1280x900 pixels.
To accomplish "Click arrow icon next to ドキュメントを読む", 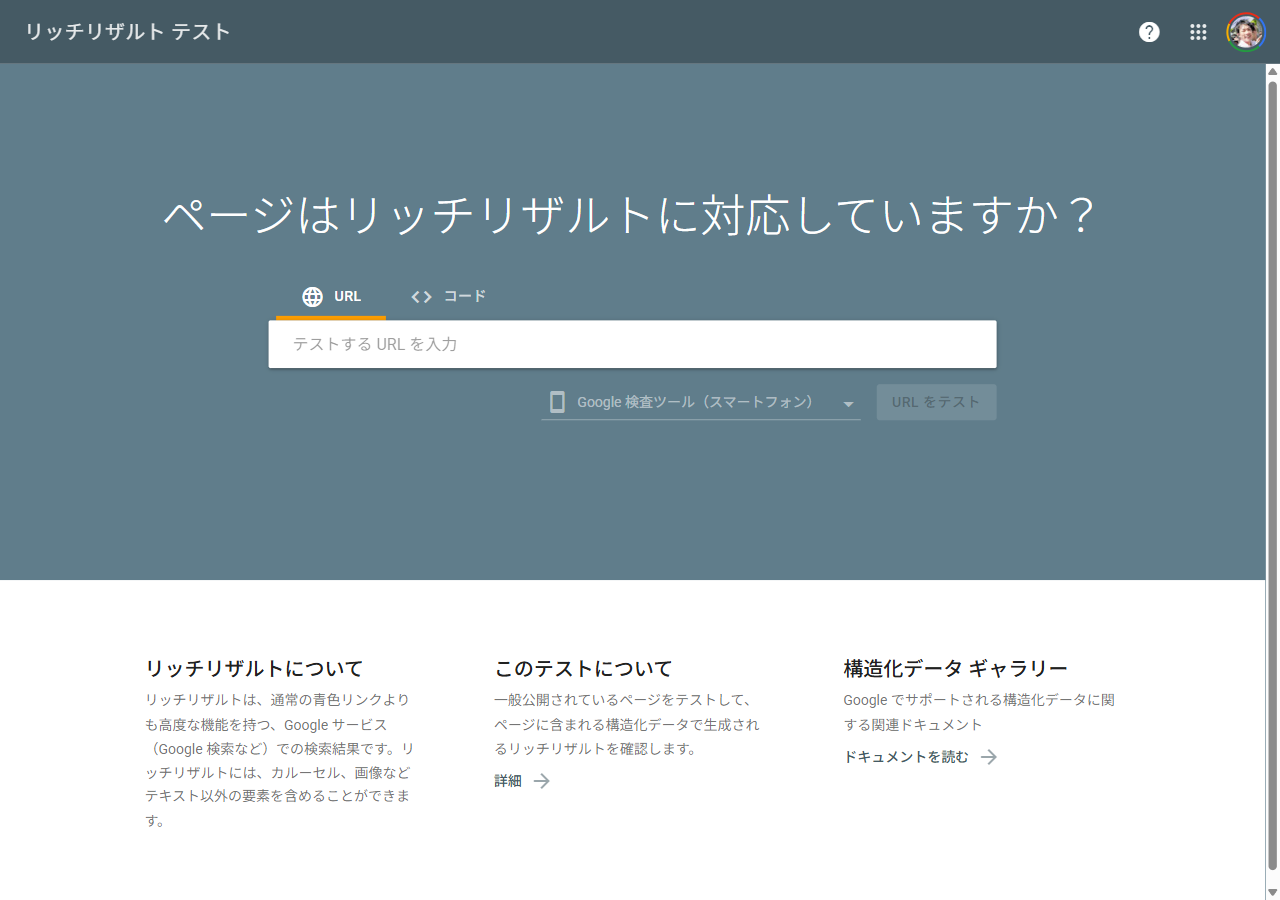I will click(988, 757).
